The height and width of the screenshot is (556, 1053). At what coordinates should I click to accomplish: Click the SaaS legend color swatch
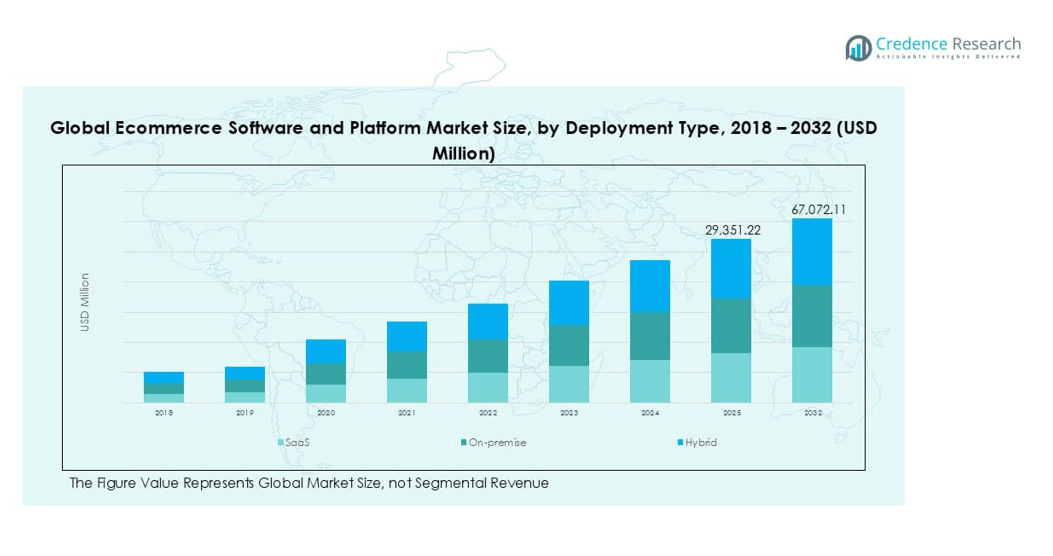(281, 442)
